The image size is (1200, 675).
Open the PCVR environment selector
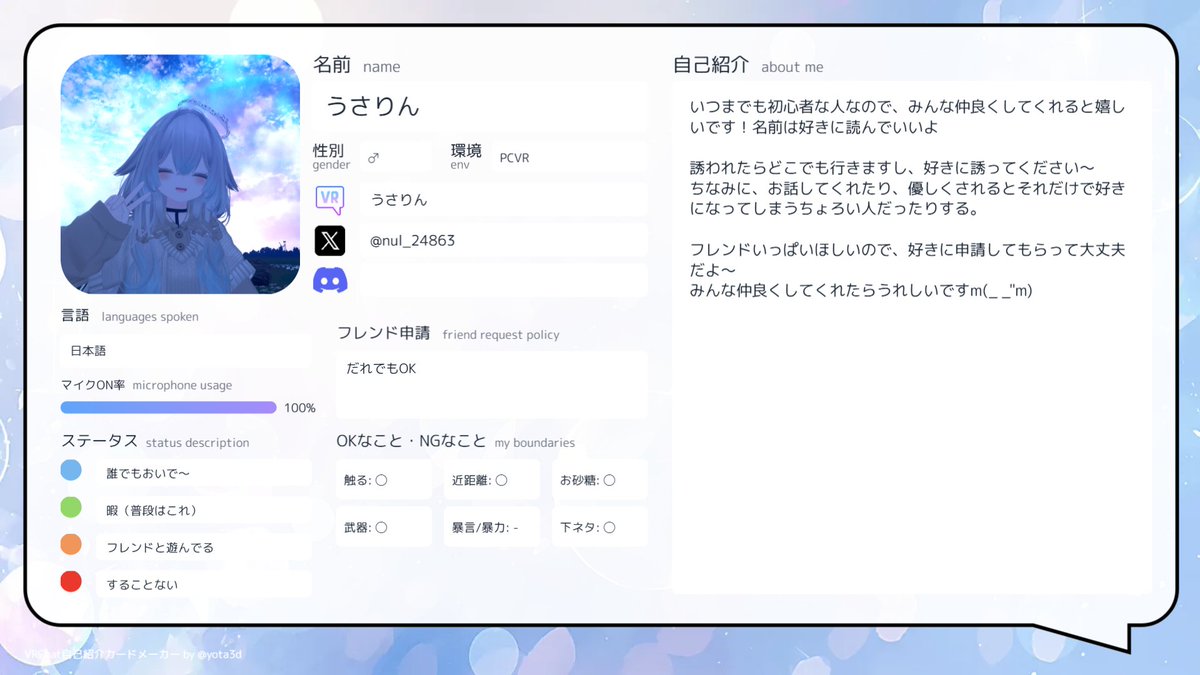tap(570, 157)
